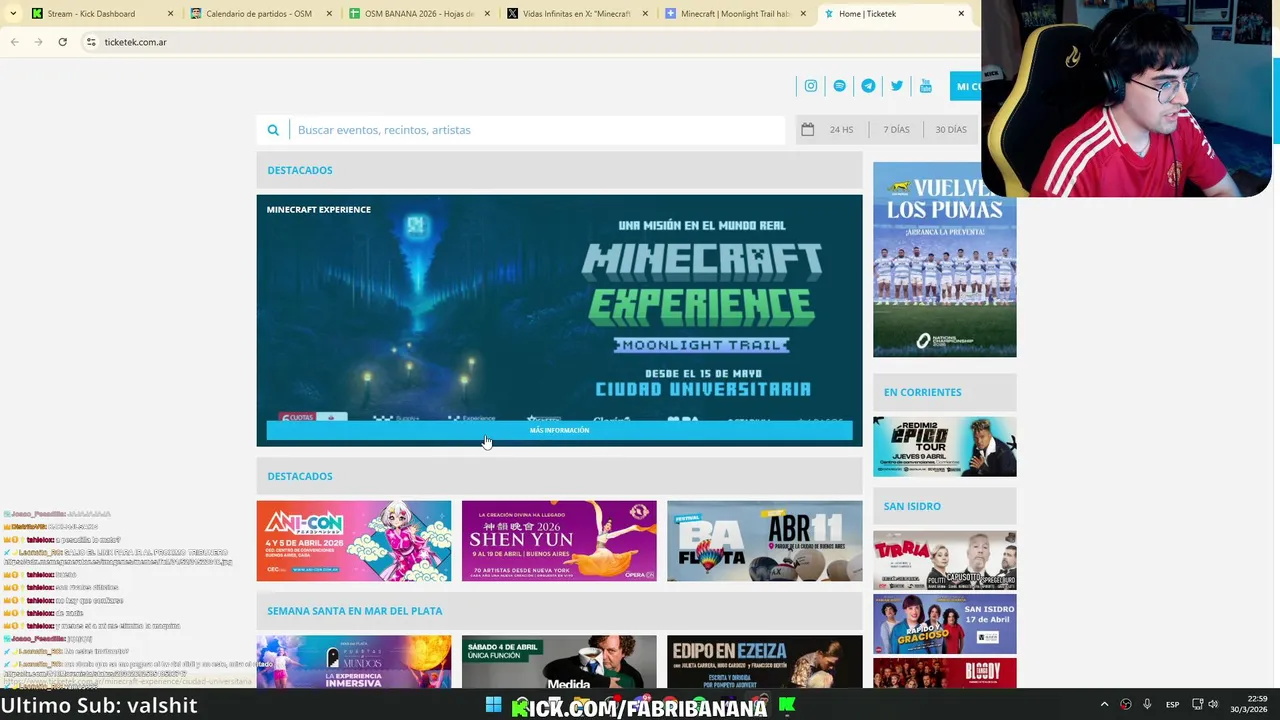
Task: Click the ESP language indicator
Action: tap(1172, 705)
